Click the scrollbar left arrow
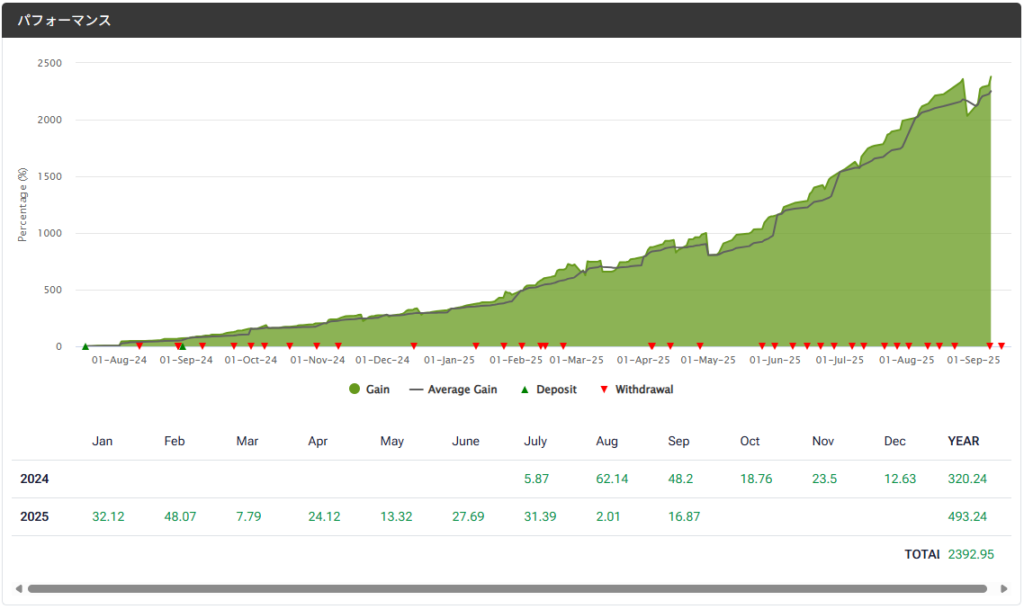The height and width of the screenshot is (609, 1024). (18, 588)
